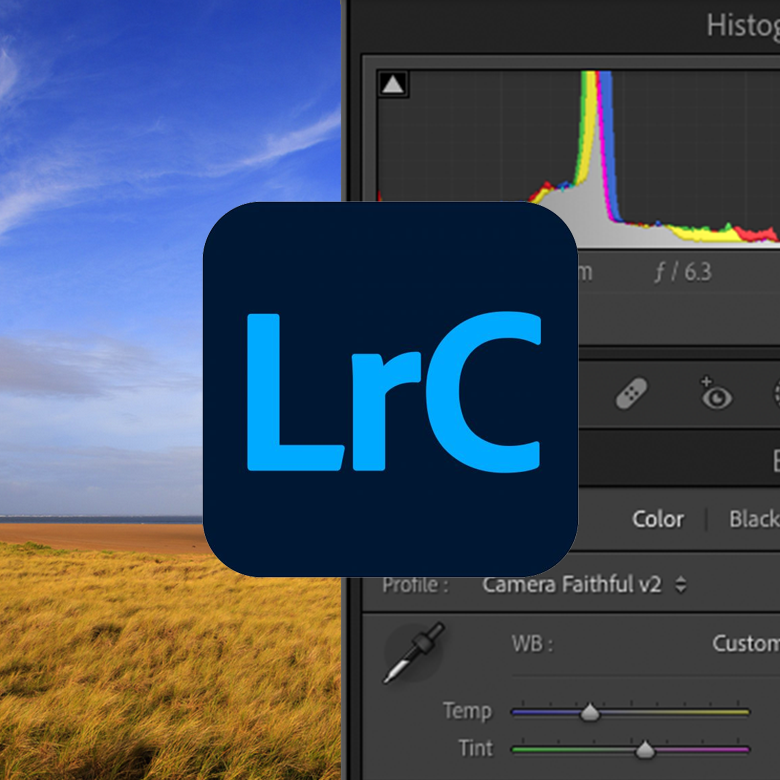Open the WB Custom preset dropdown

pyautogui.click(x=744, y=643)
